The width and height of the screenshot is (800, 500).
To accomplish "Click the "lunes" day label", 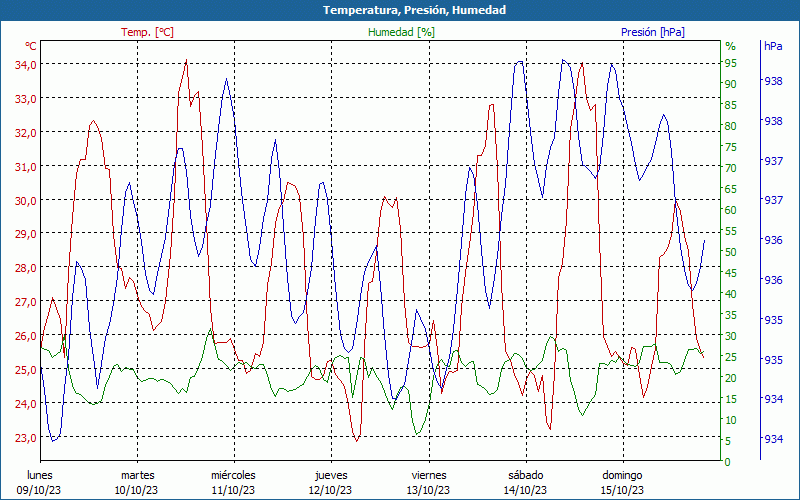I will (40, 475).
